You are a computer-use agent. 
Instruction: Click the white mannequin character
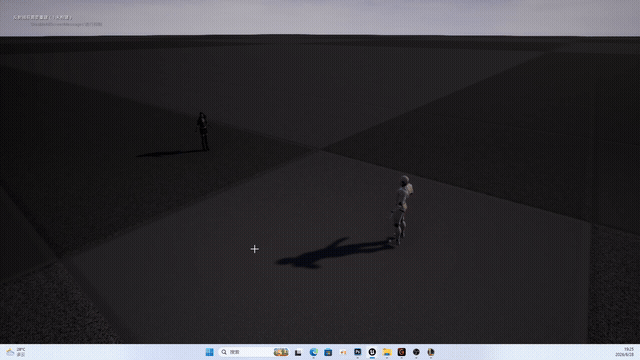click(402, 210)
